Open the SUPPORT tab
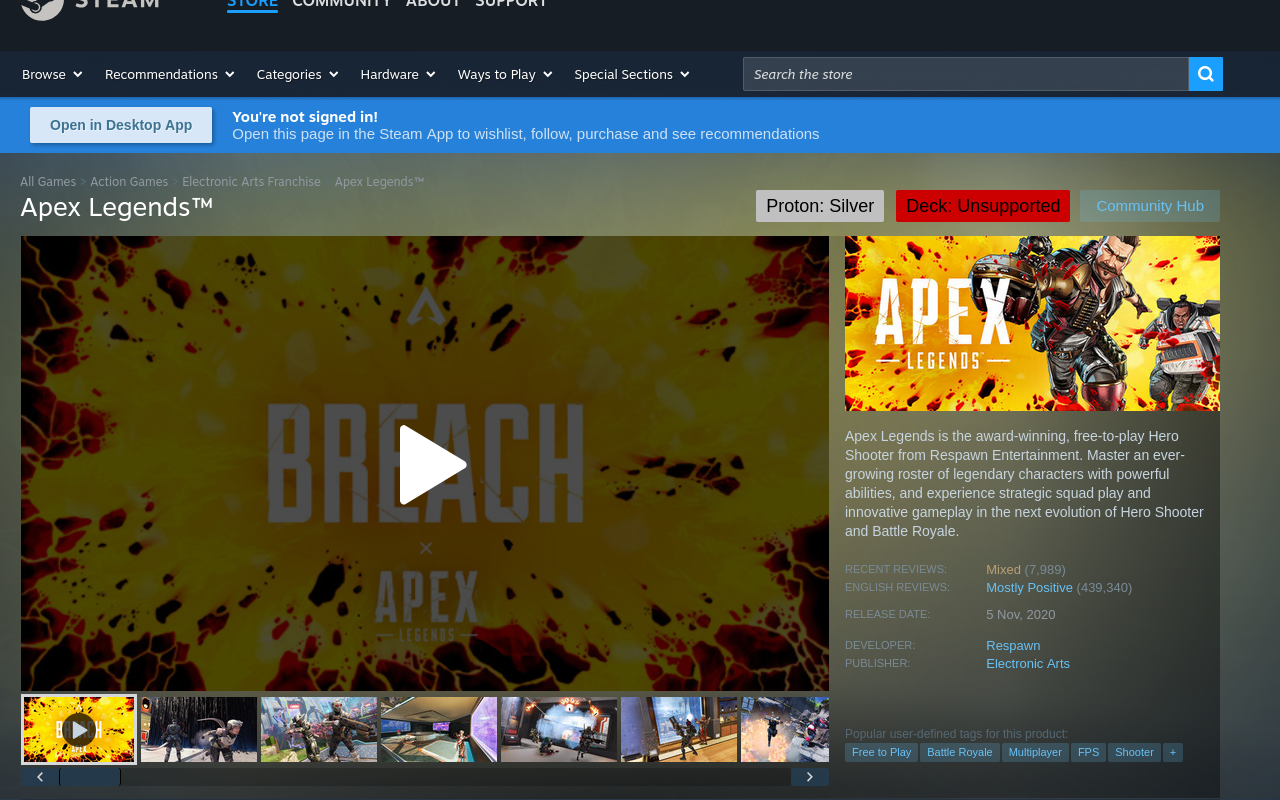Image resolution: width=1280 pixels, height=800 pixels. pos(511,4)
